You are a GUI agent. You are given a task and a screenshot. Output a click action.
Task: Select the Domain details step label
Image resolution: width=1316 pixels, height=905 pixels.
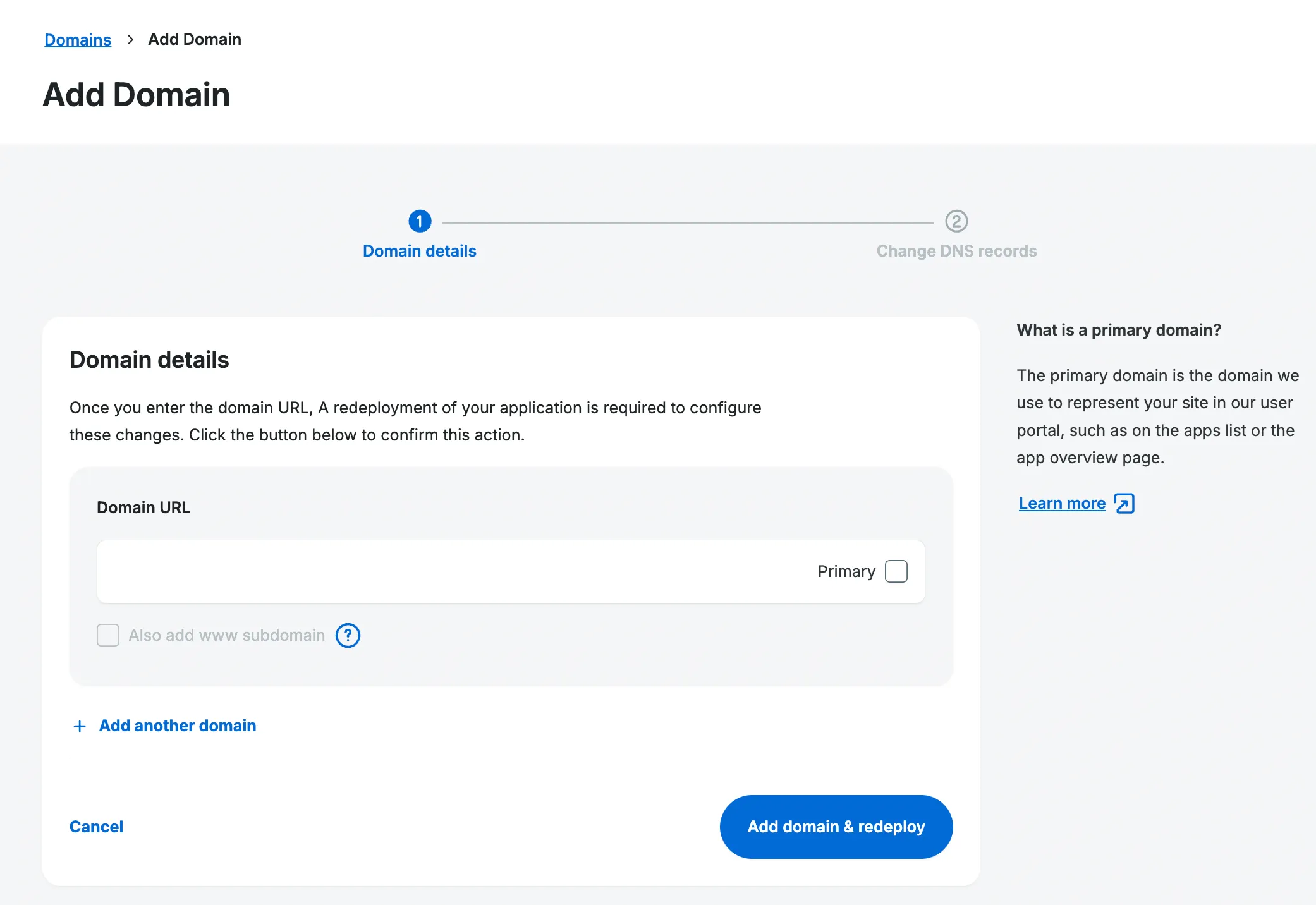pos(419,250)
